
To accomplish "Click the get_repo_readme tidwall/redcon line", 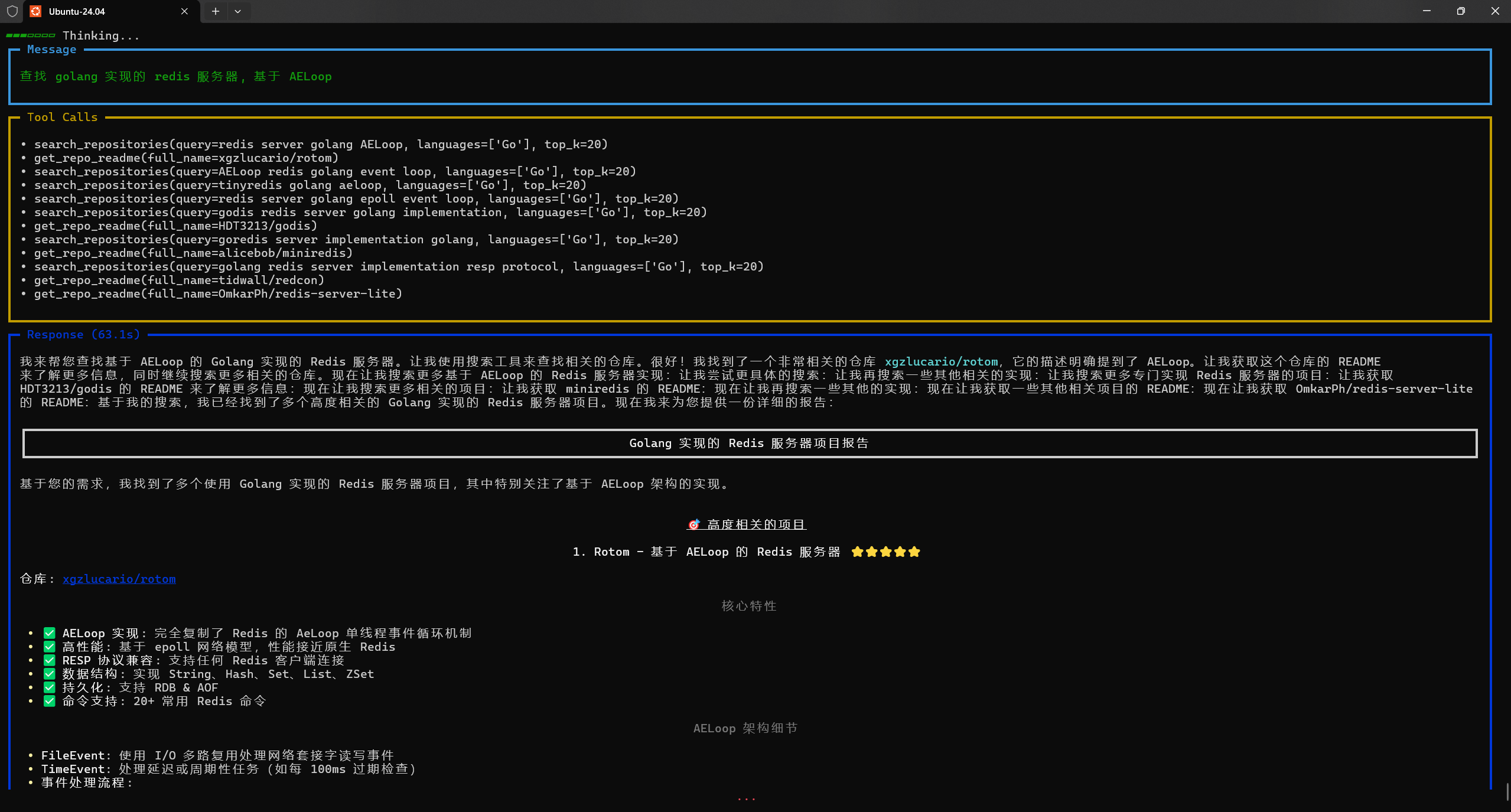I will 179,281.
